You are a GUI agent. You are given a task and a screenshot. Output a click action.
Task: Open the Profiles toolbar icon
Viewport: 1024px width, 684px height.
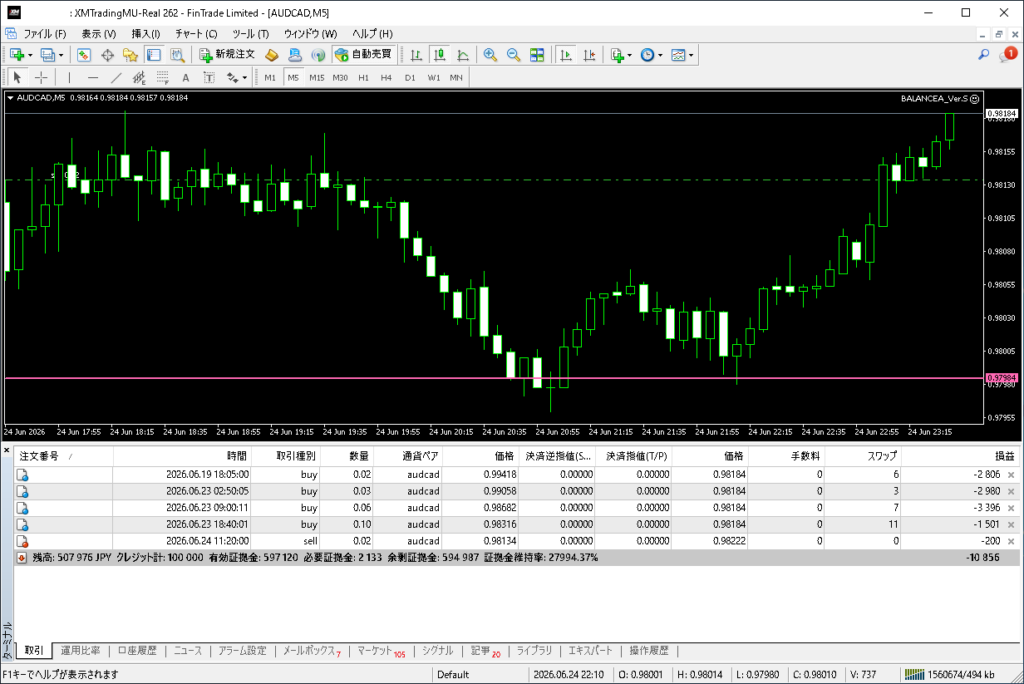click(47, 55)
